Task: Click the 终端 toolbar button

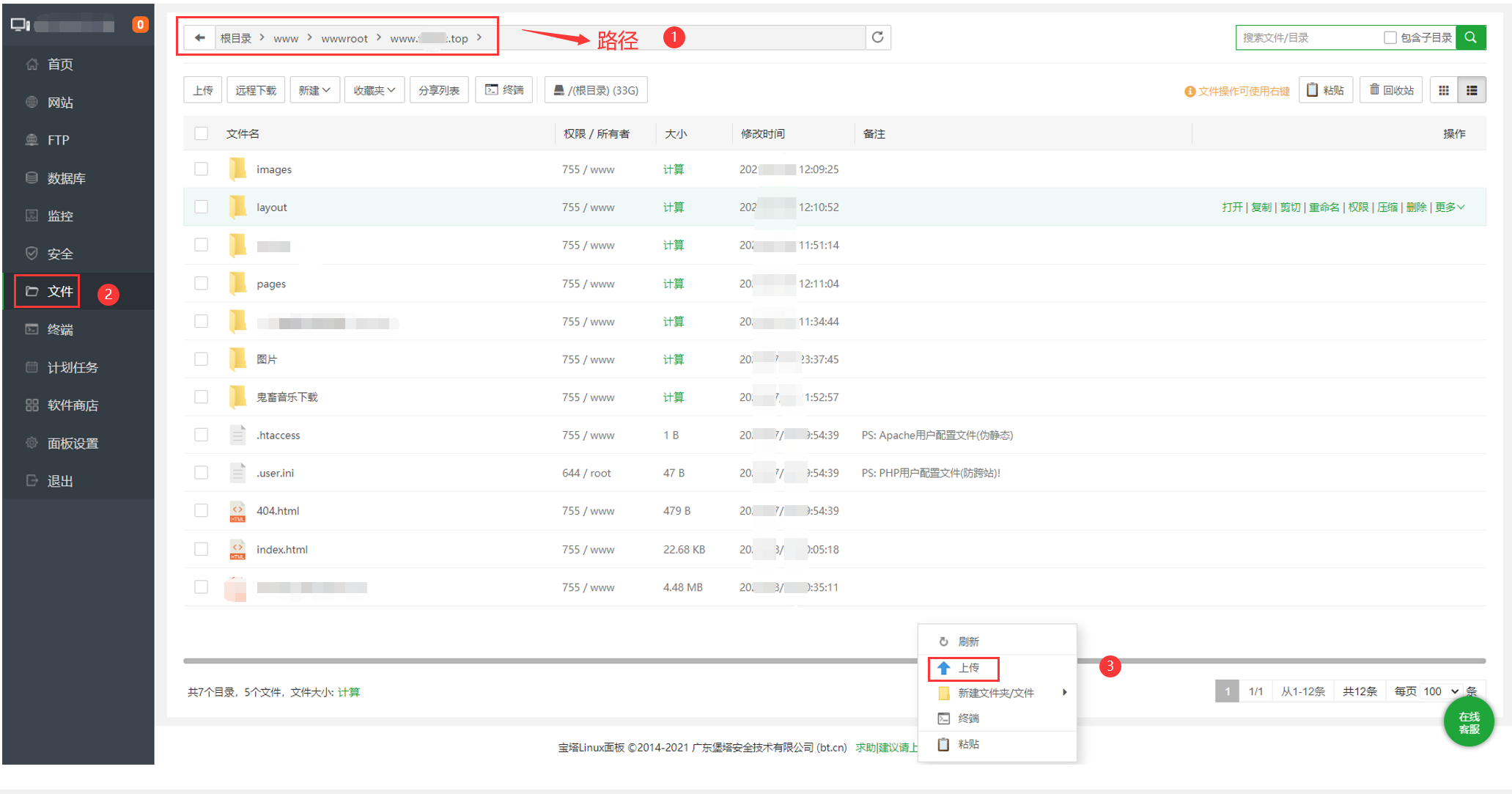Action: (x=504, y=90)
